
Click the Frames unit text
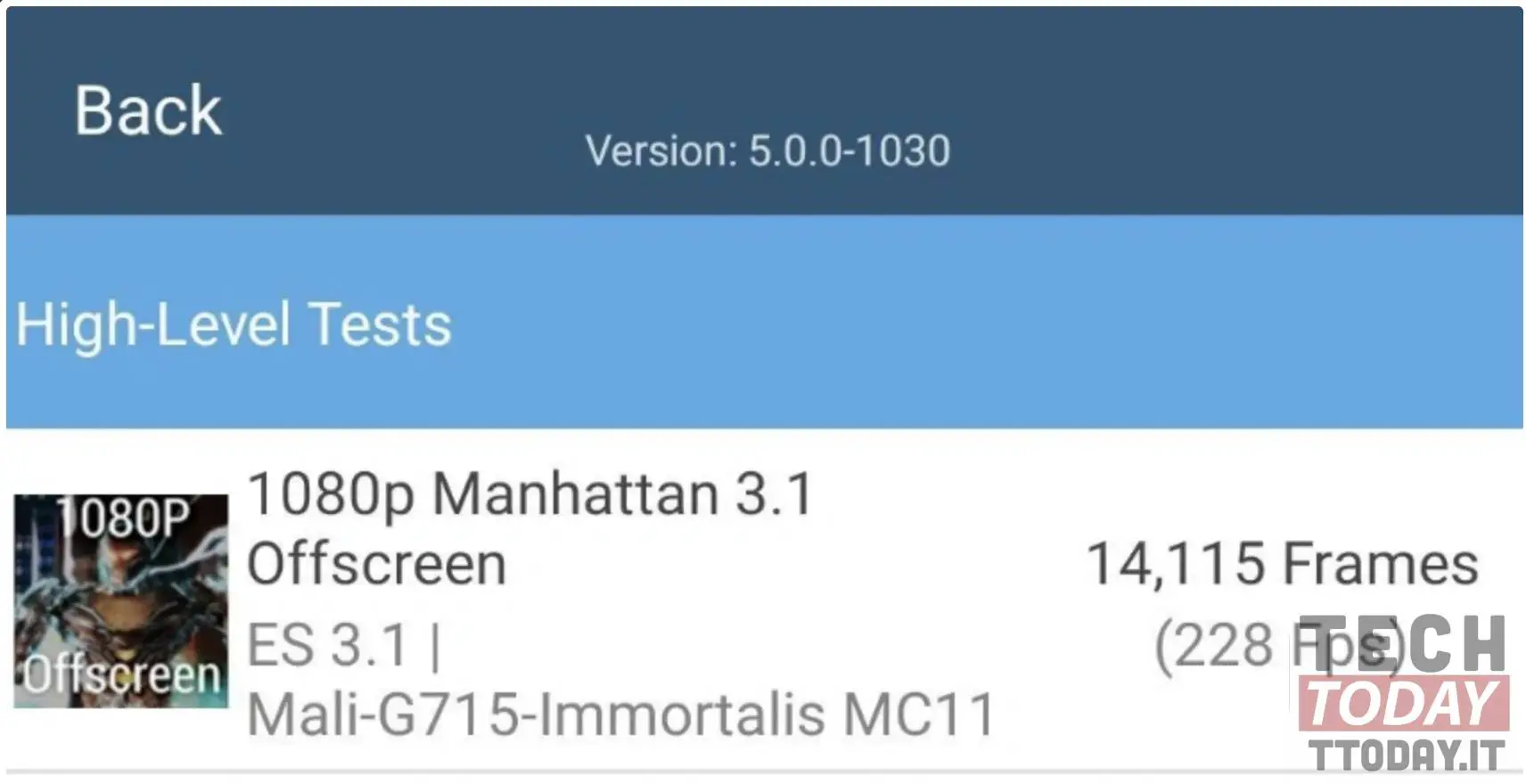click(1381, 564)
